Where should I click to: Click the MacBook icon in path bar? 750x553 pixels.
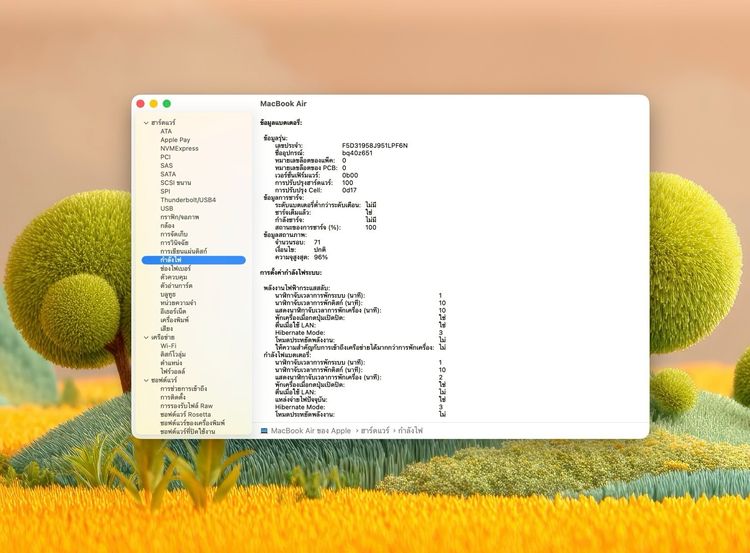[x=264, y=430]
